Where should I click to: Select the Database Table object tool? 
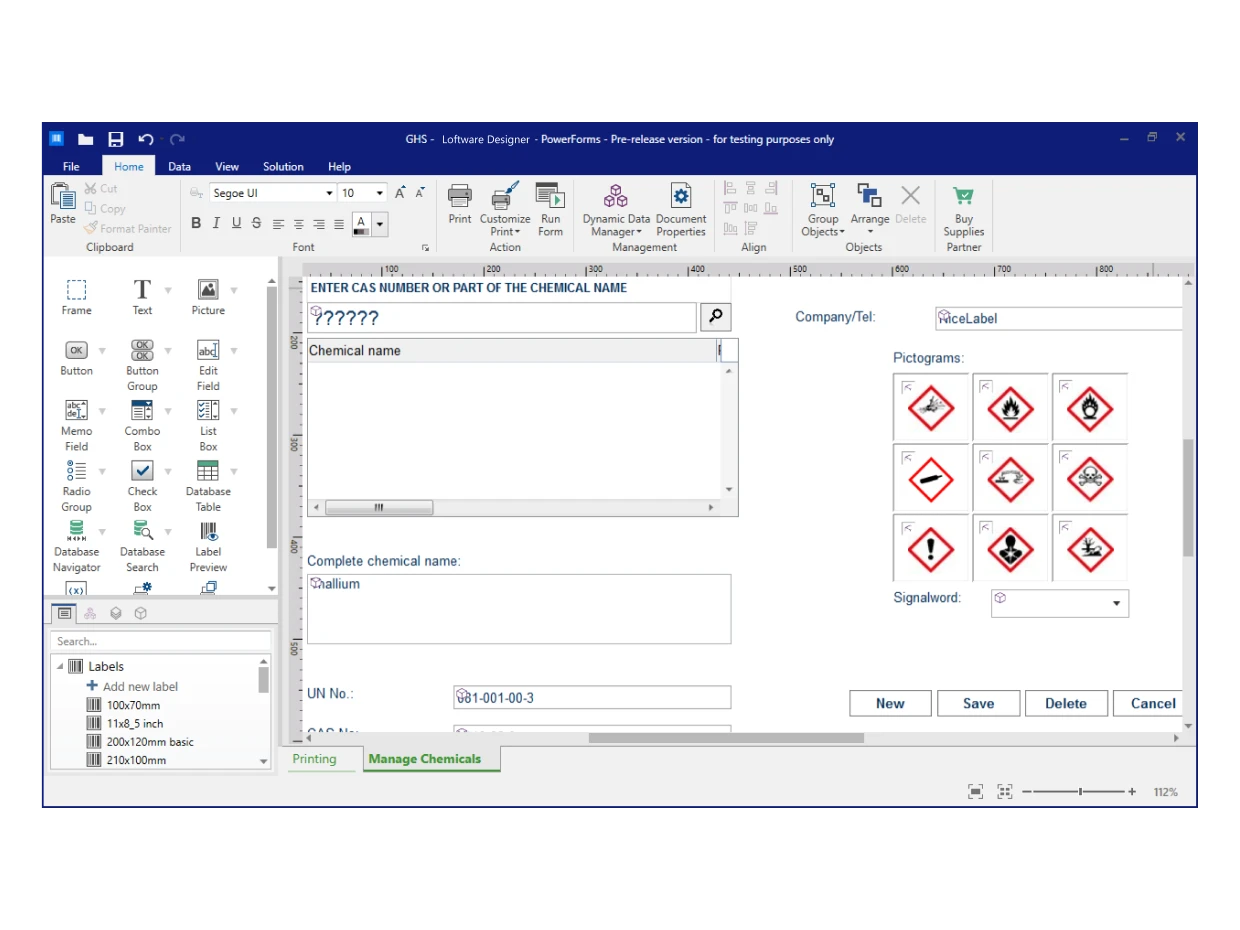(208, 472)
